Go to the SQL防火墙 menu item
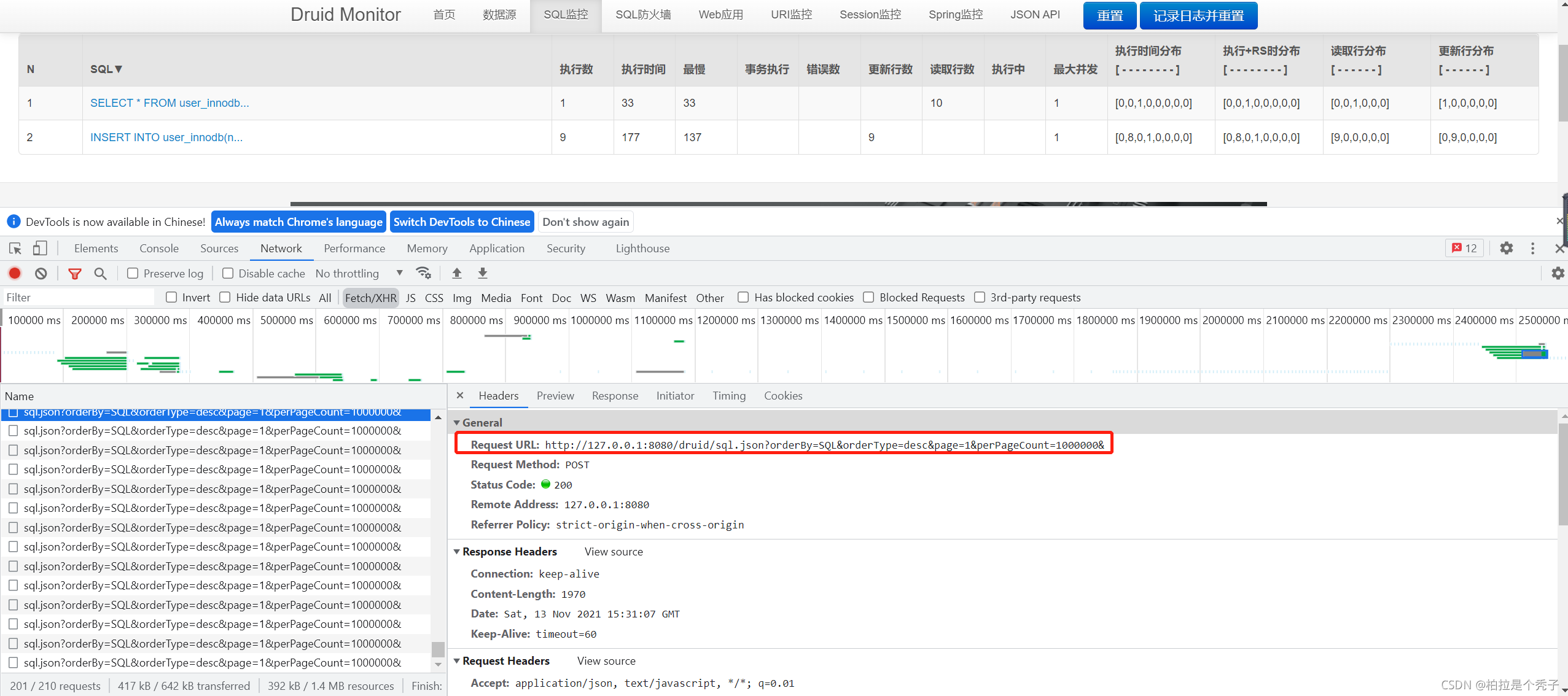Screen dimensions: 1568x696 643,15
